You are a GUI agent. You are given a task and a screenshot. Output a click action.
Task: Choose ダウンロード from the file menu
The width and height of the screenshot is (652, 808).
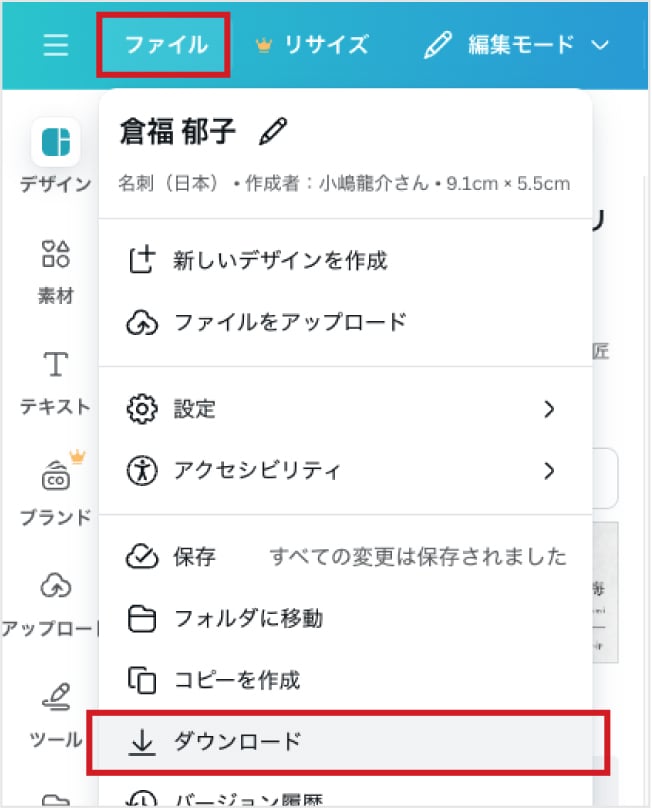pyautogui.click(x=237, y=741)
